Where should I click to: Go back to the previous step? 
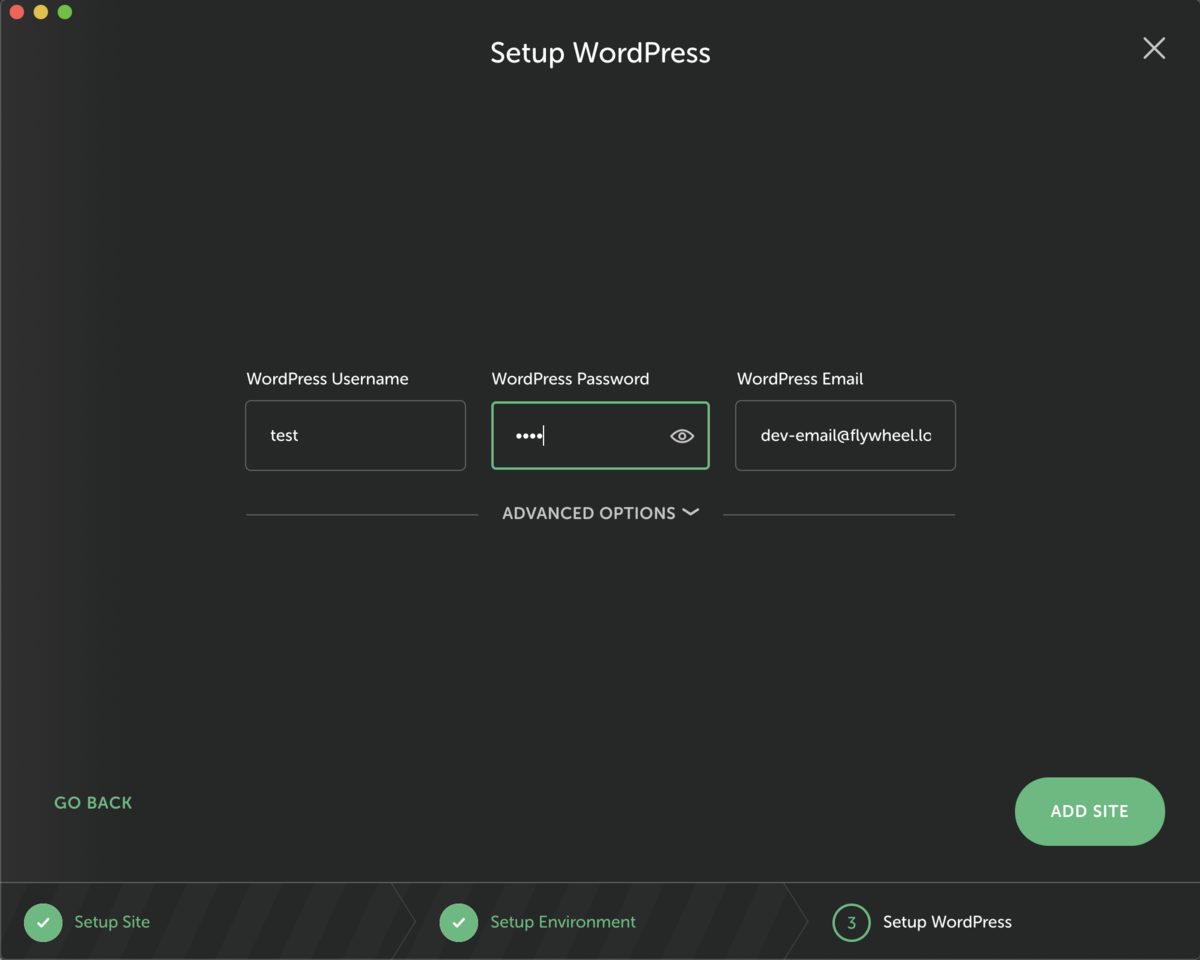(93, 803)
